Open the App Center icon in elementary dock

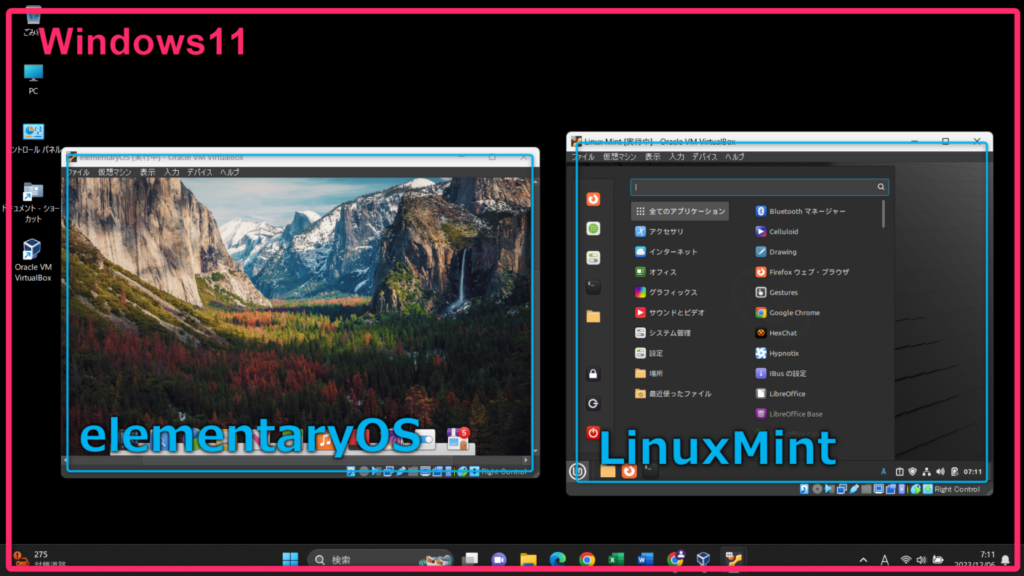pyautogui.click(x=459, y=438)
